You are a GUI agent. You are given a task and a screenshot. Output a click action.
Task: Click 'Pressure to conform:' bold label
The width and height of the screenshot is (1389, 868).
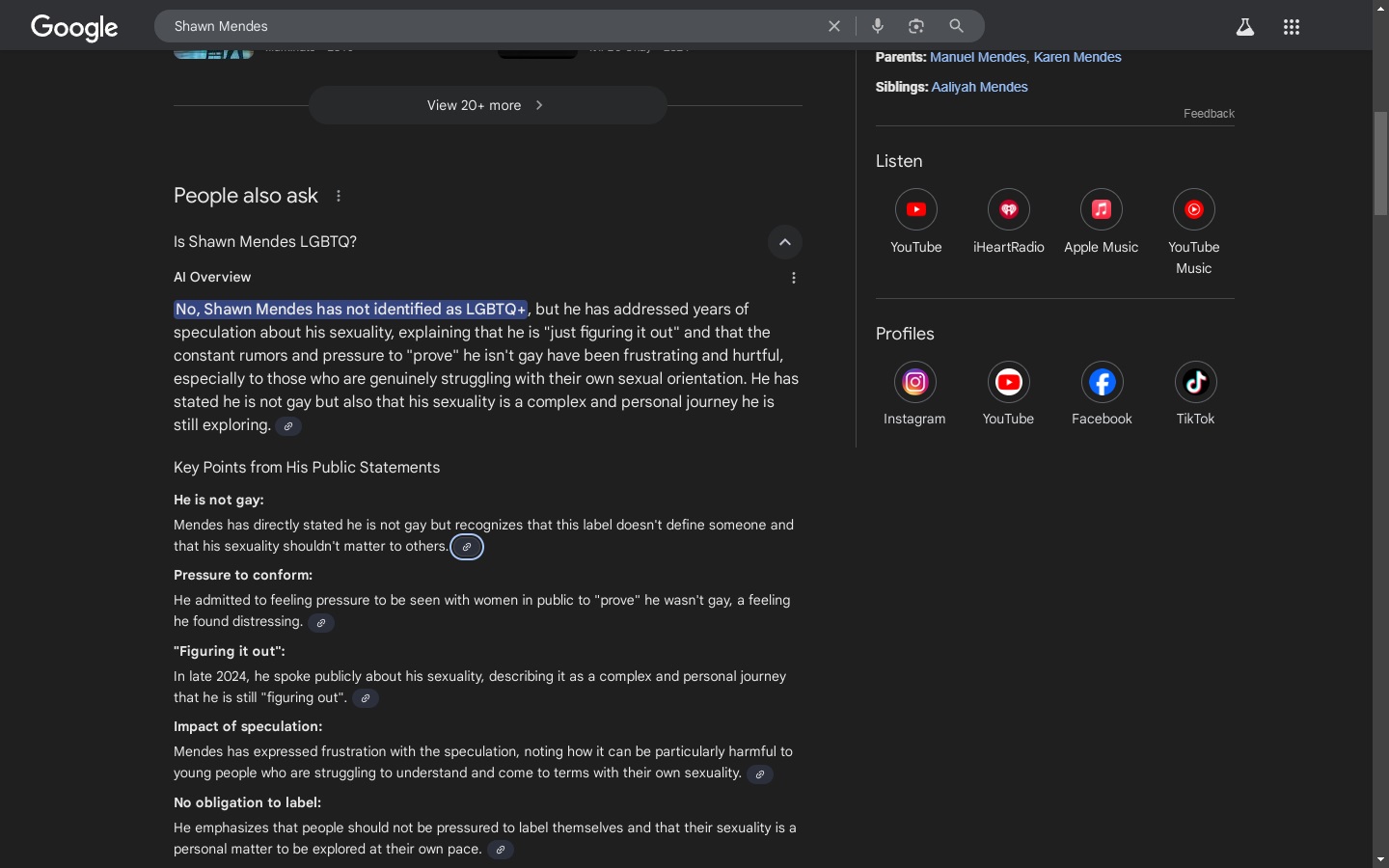point(243,575)
